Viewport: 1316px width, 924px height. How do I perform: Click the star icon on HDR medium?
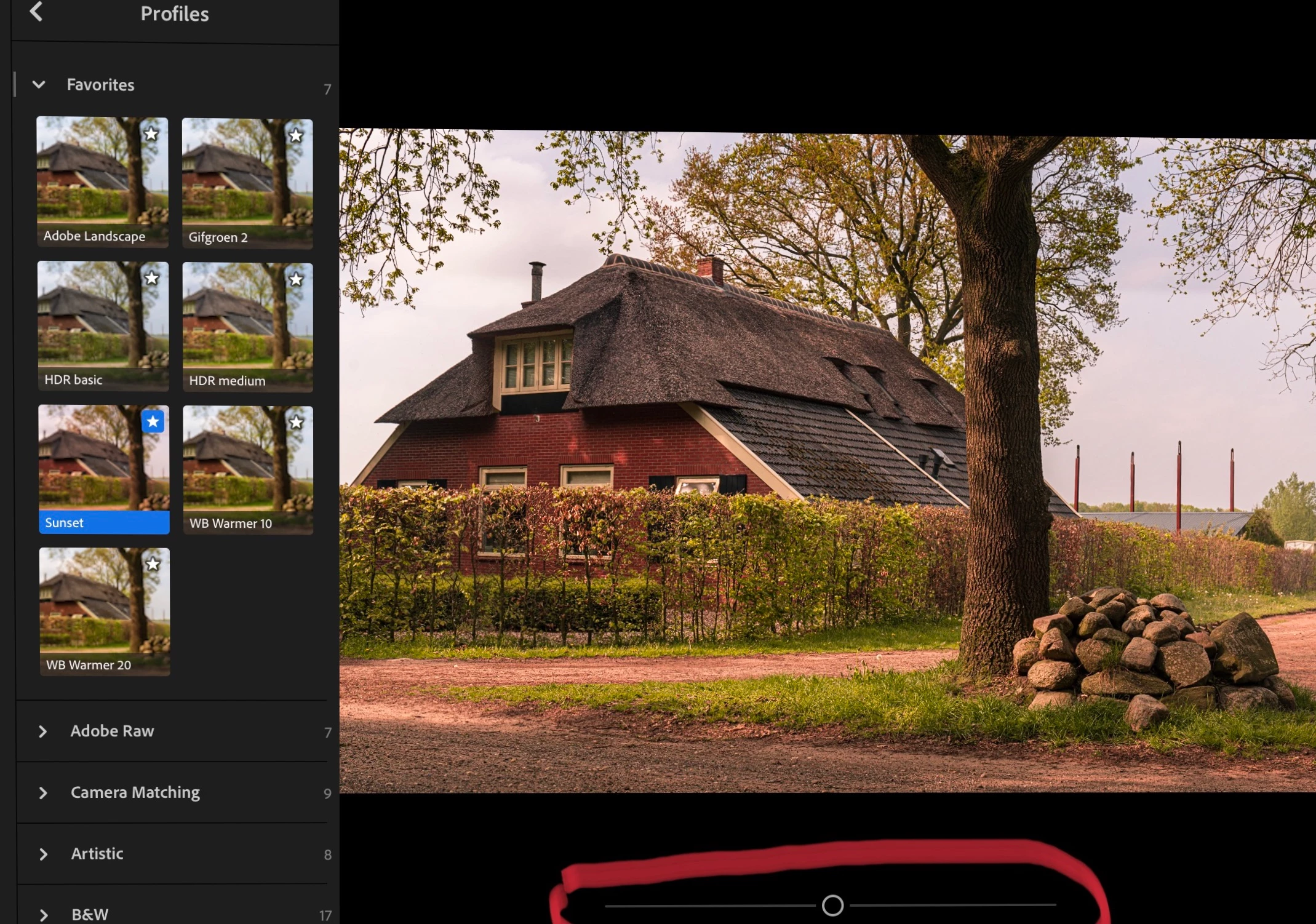296,279
